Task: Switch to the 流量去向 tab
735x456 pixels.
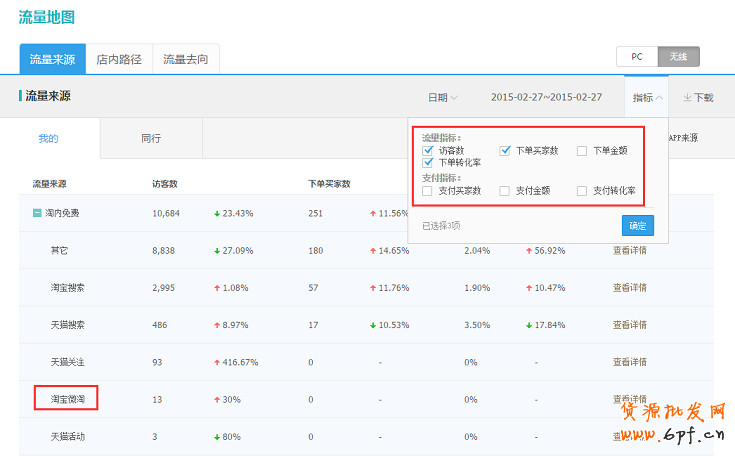Action: [x=185, y=59]
